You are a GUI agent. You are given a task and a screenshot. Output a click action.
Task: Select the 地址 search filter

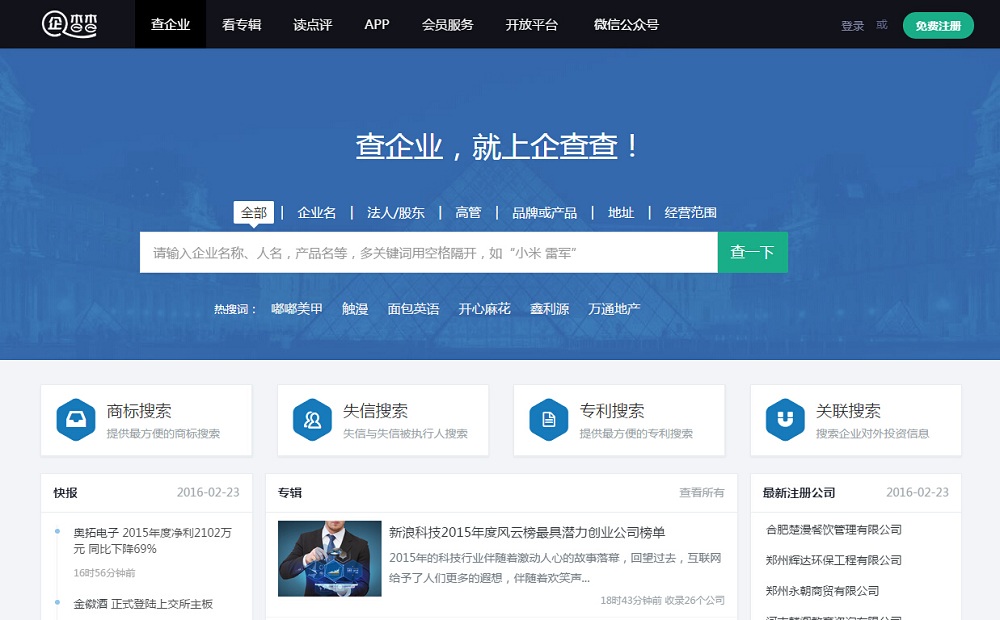621,212
